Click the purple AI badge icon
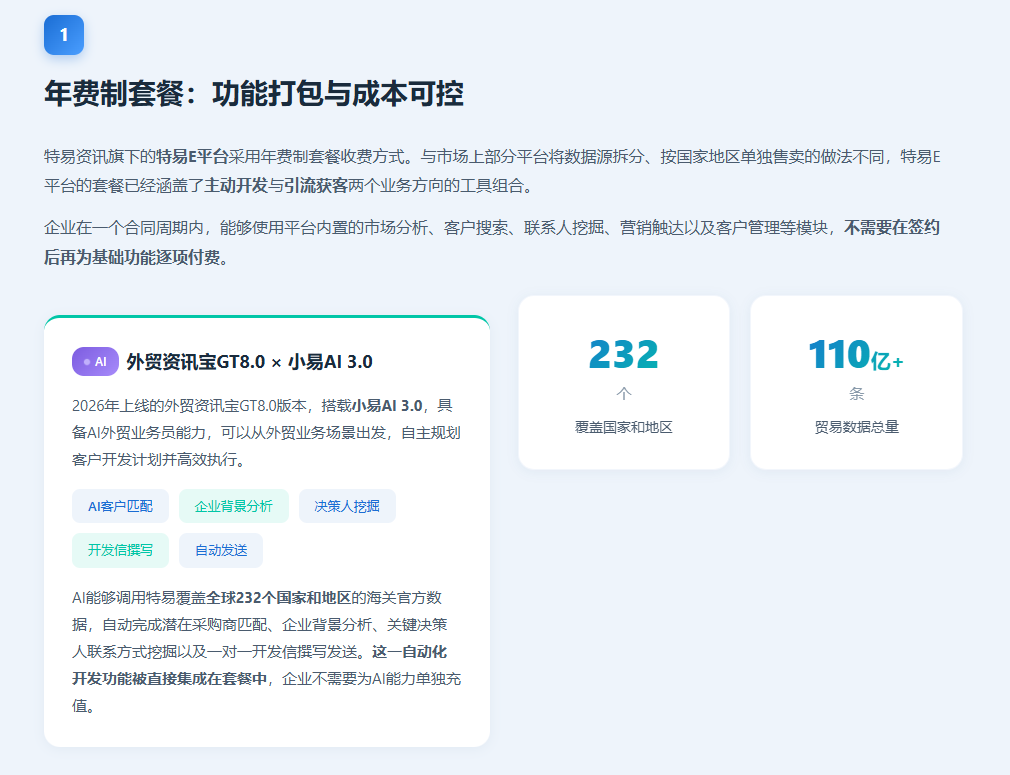The height and width of the screenshot is (775, 1010). [95, 361]
